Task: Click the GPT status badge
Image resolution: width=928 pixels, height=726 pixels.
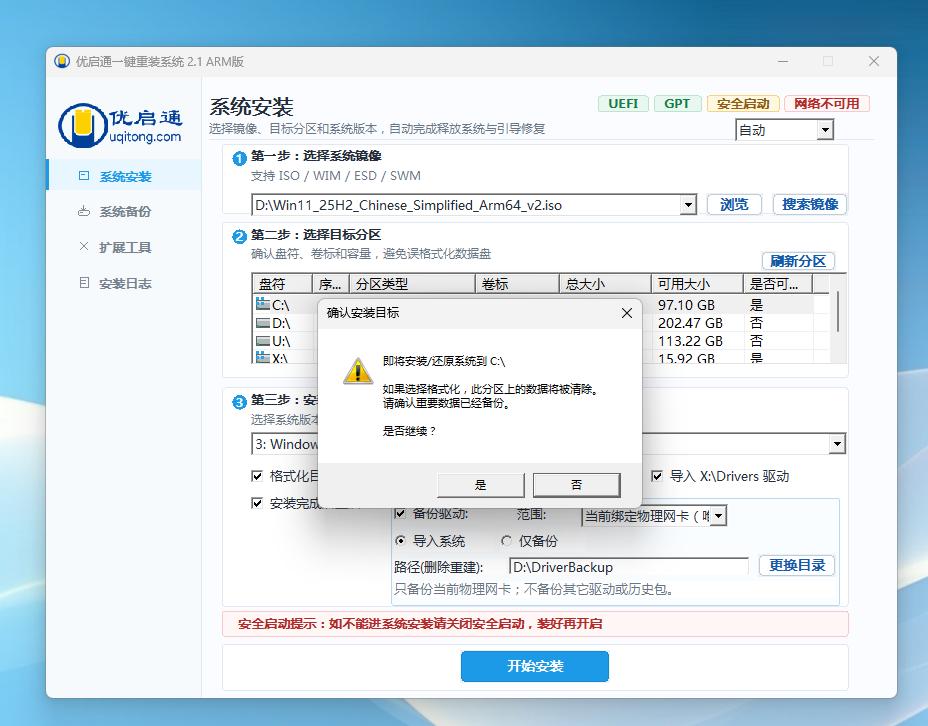Action: (677, 104)
